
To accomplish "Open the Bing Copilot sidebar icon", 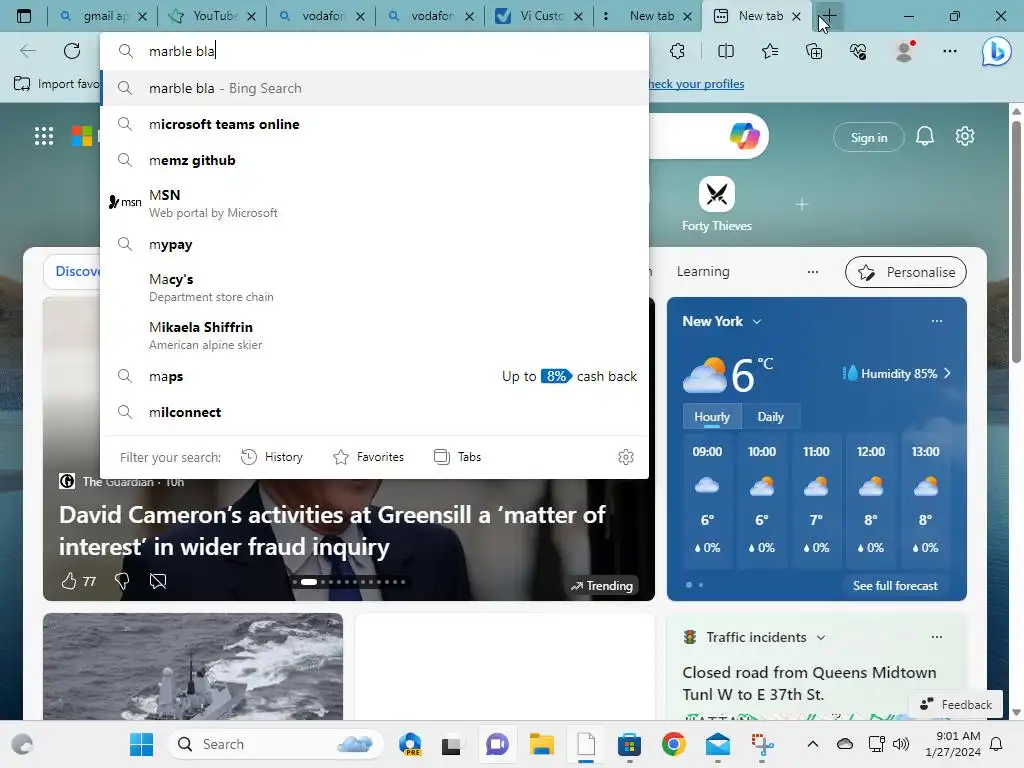I will click(x=996, y=51).
